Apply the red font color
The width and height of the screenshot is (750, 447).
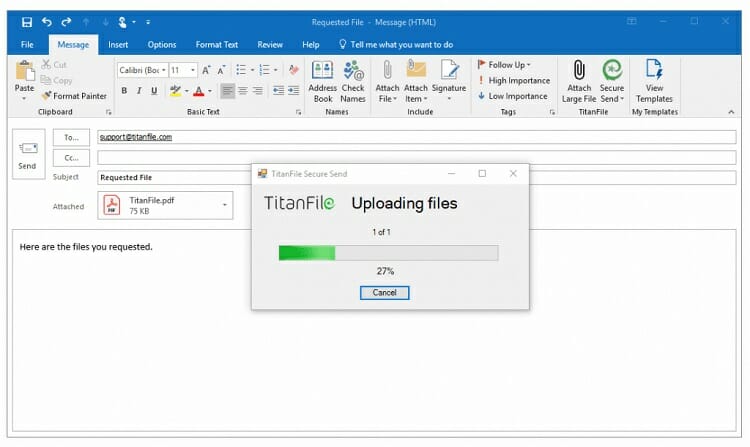point(199,90)
